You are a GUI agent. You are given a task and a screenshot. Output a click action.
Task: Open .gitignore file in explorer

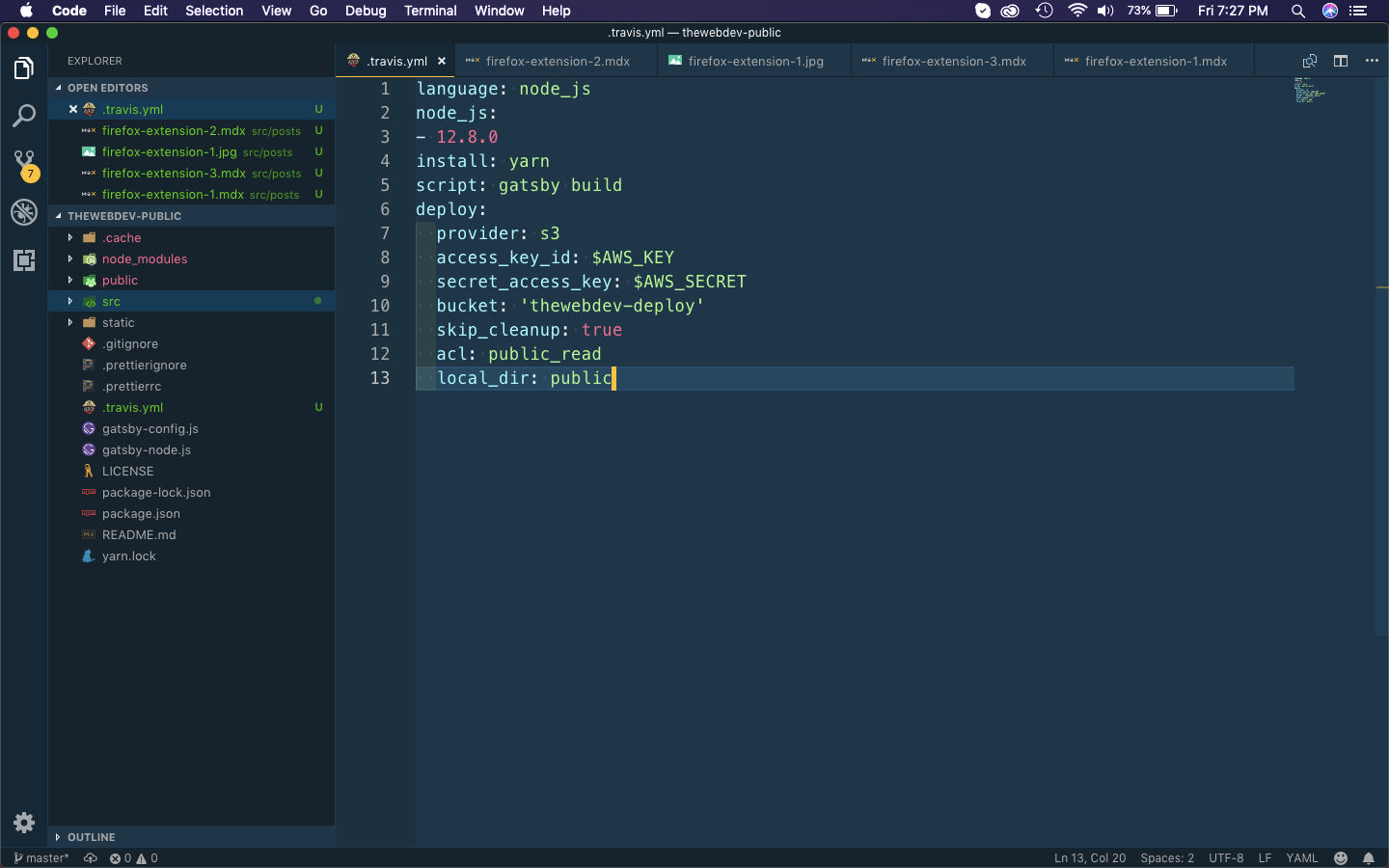tap(191, 343)
